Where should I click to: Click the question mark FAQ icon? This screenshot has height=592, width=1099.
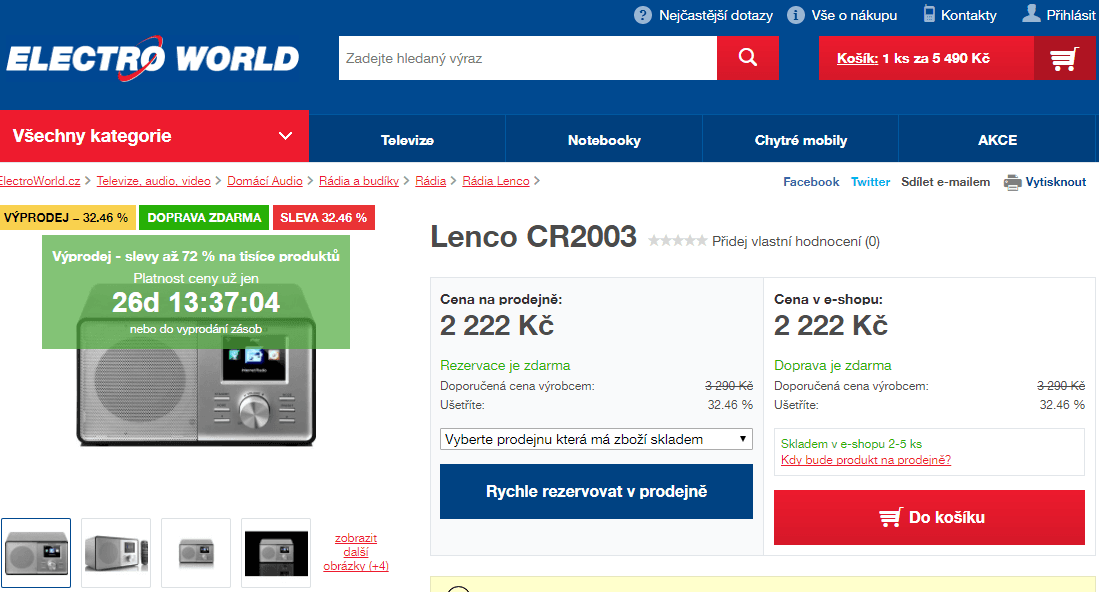click(x=643, y=15)
